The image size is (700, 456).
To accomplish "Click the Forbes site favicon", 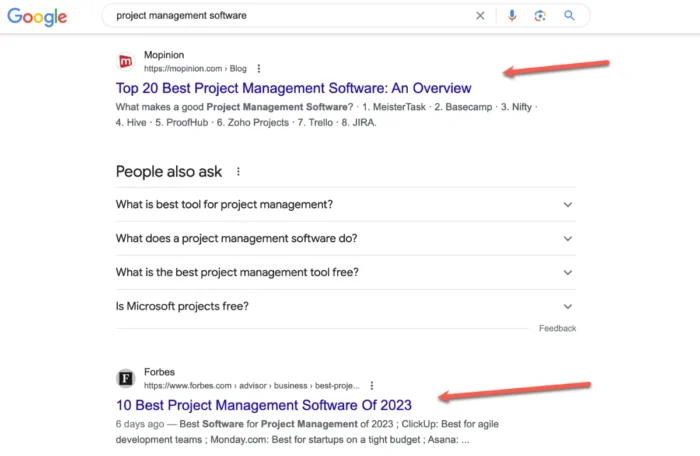I will (x=125, y=378).
